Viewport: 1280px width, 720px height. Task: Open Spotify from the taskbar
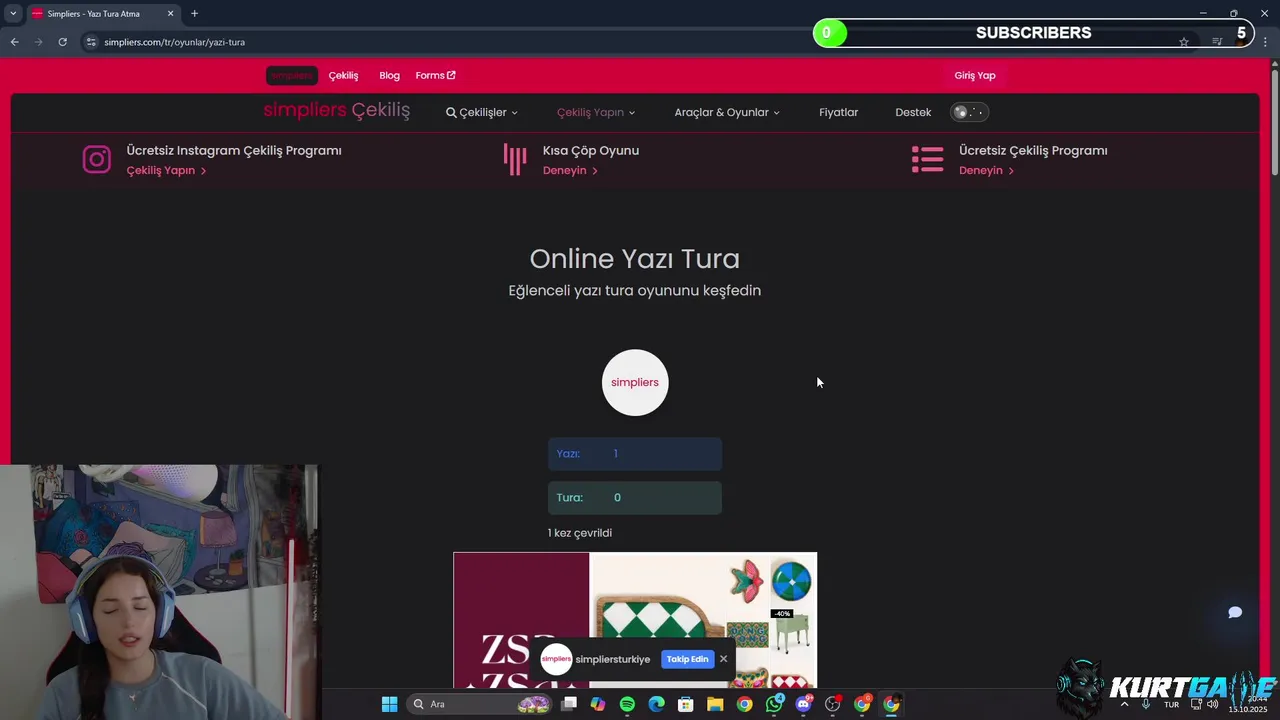click(627, 704)
